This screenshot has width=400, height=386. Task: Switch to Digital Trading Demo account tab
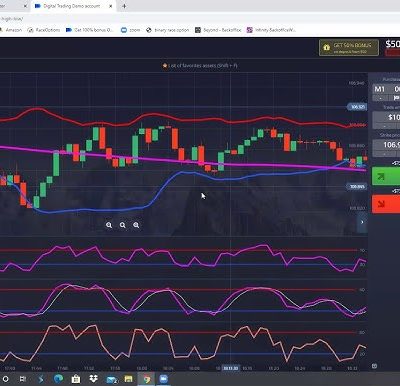pos(71,6)
